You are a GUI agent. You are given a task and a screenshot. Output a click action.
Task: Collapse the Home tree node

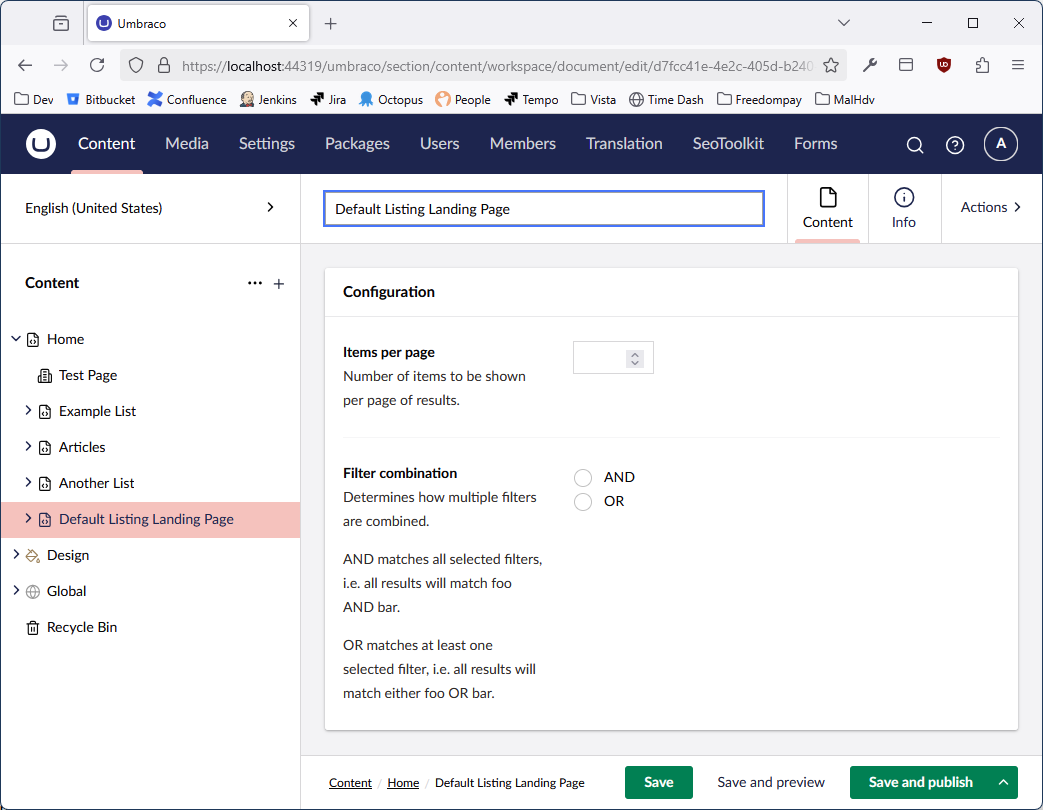tap(16, 339)
